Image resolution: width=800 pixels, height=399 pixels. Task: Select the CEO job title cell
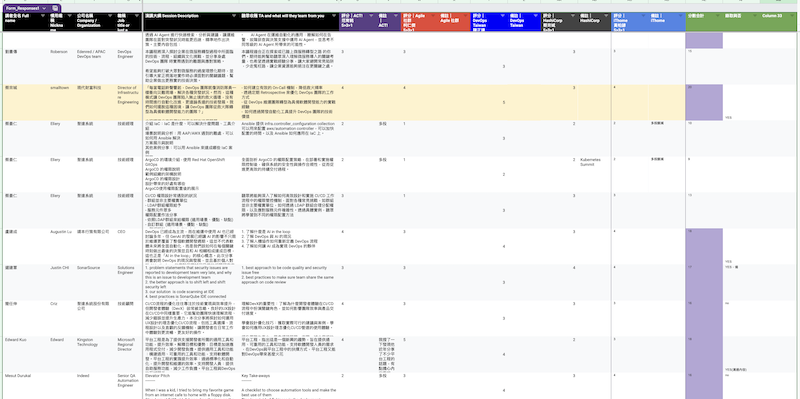[129, 246]
